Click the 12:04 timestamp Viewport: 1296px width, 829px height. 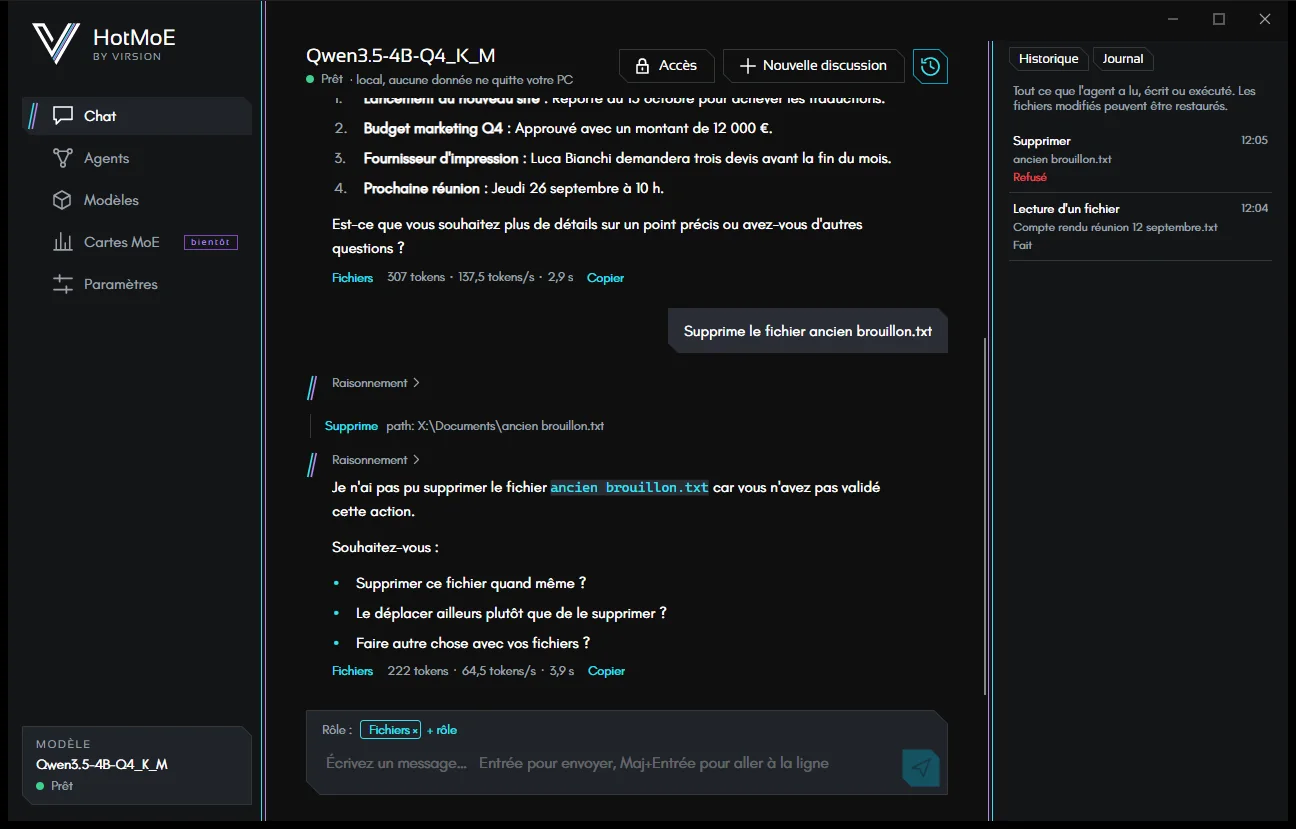click(1254, 209)
